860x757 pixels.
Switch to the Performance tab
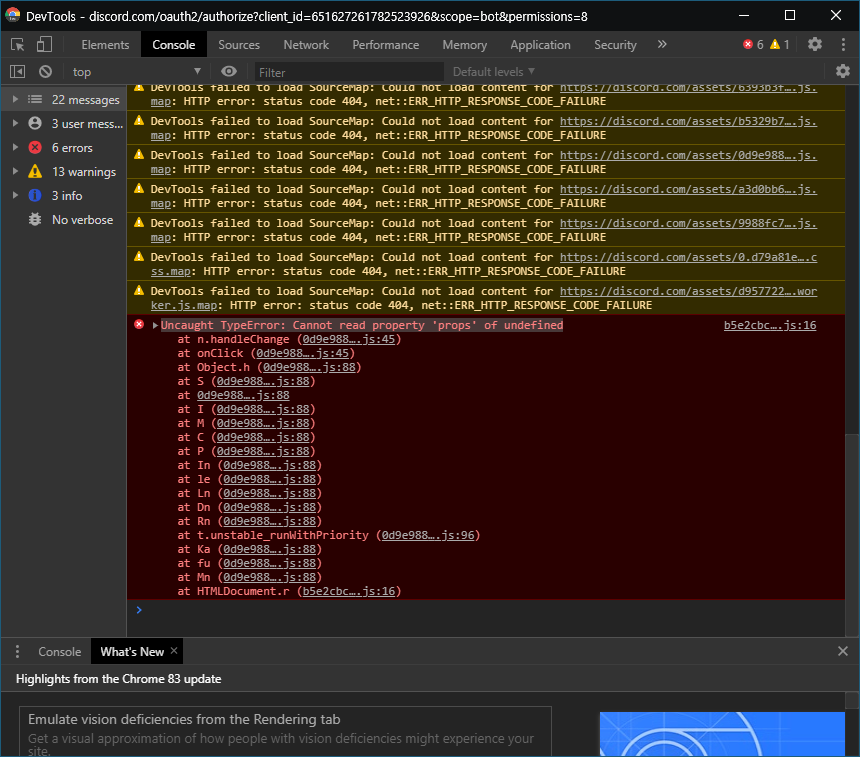pyautogui.click(x=386, y=45)
